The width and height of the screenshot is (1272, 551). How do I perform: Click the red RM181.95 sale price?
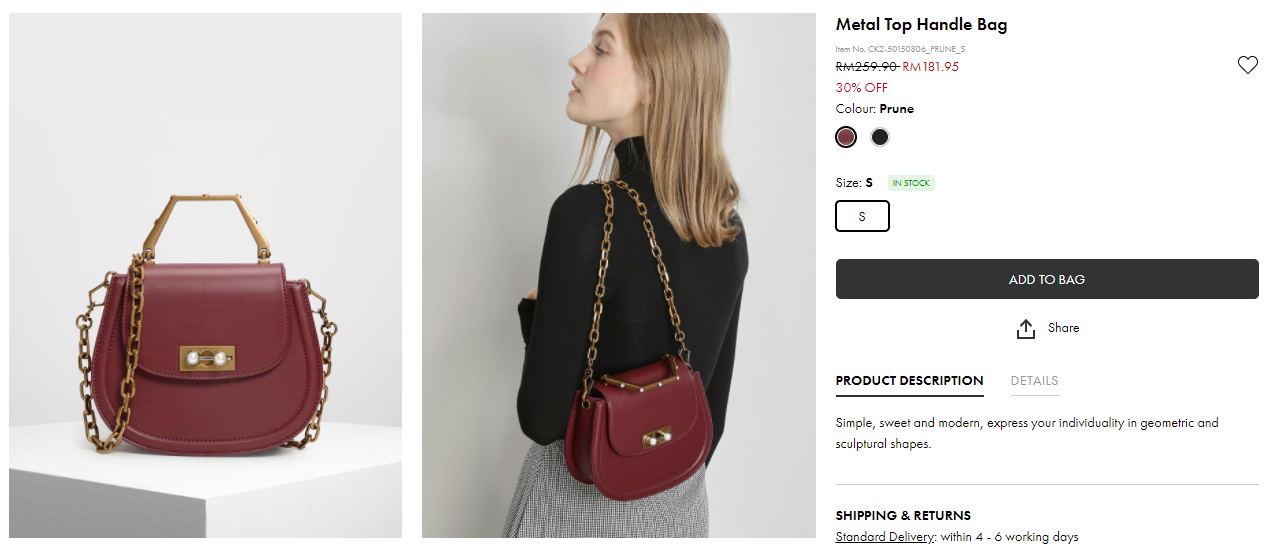point(930,67)
